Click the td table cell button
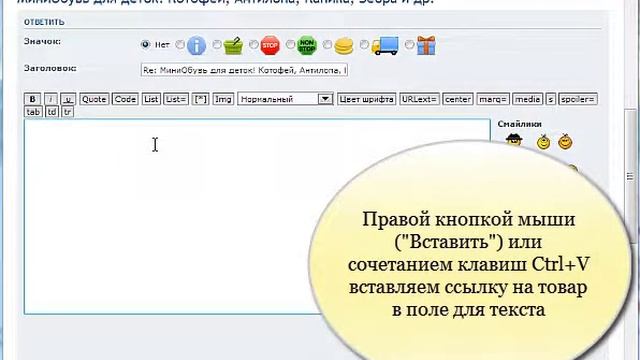The height and width of the screenshot is (360, 640). pos(52,112)
